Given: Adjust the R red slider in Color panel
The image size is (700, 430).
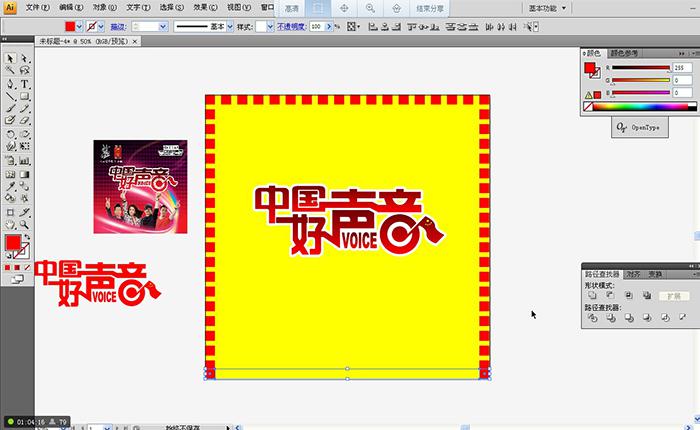Looking at the screenshot, I should [x=641, y=68].
